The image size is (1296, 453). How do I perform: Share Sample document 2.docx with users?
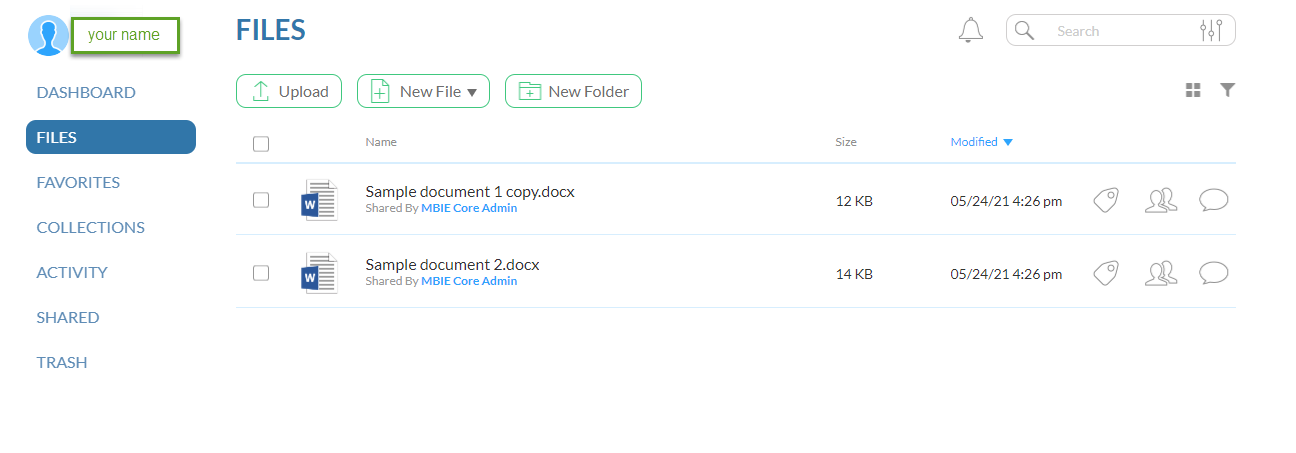(x=1160, y=273)
